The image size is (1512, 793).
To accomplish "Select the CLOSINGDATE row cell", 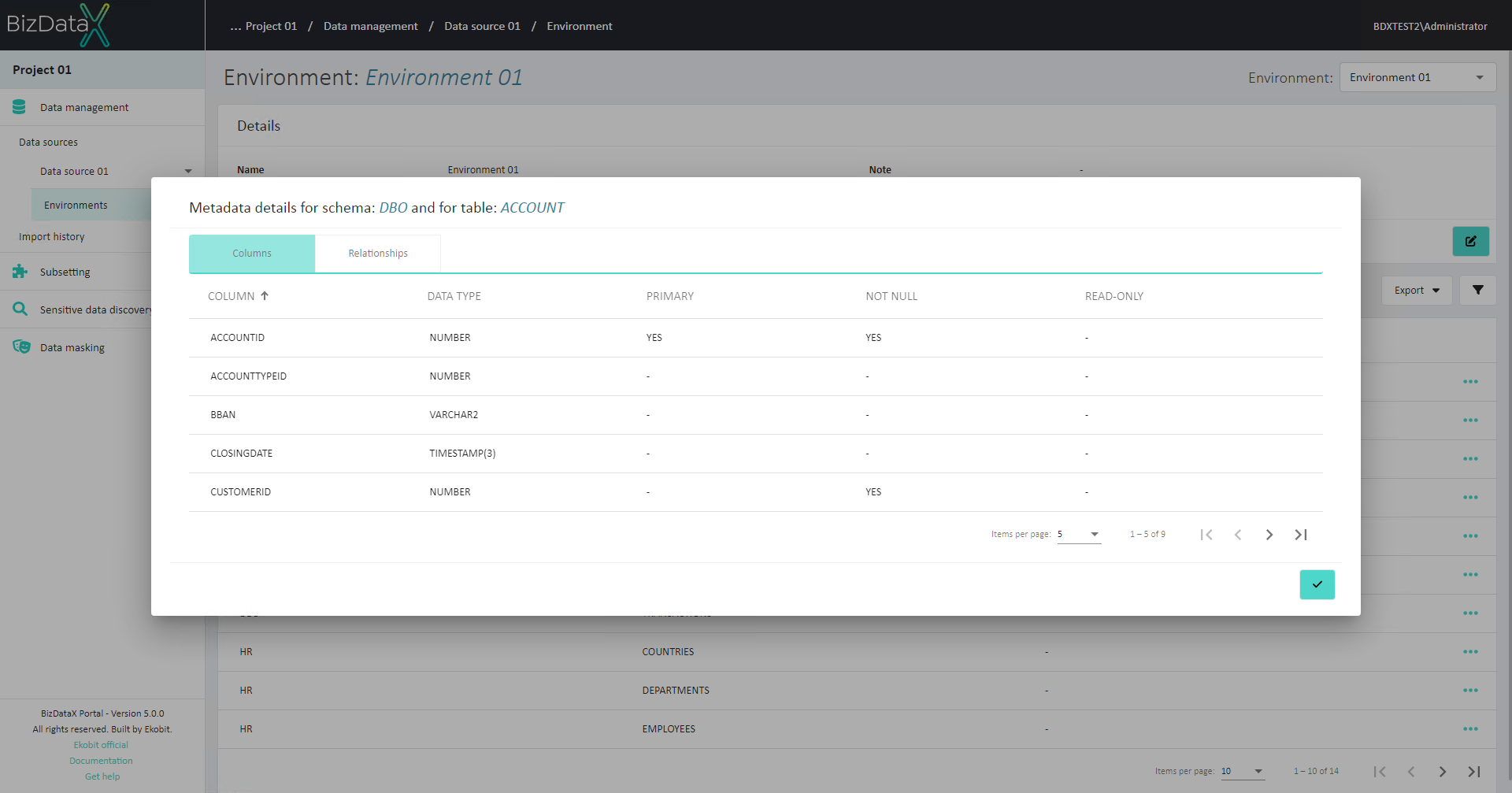I will click(242, 454).
